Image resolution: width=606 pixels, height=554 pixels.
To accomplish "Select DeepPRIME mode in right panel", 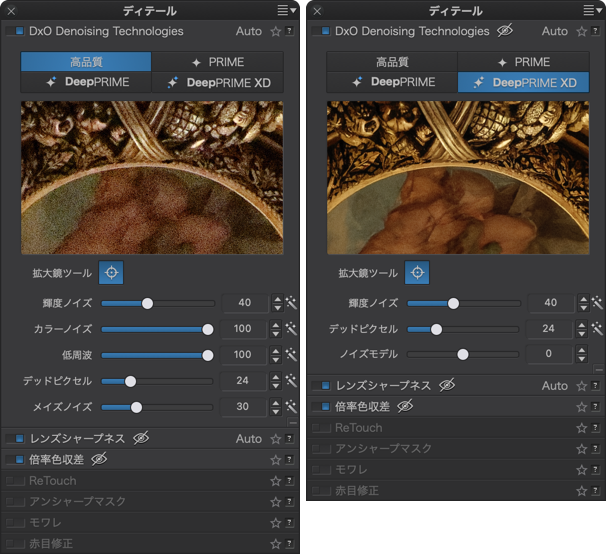I will (x=392, y=82).
